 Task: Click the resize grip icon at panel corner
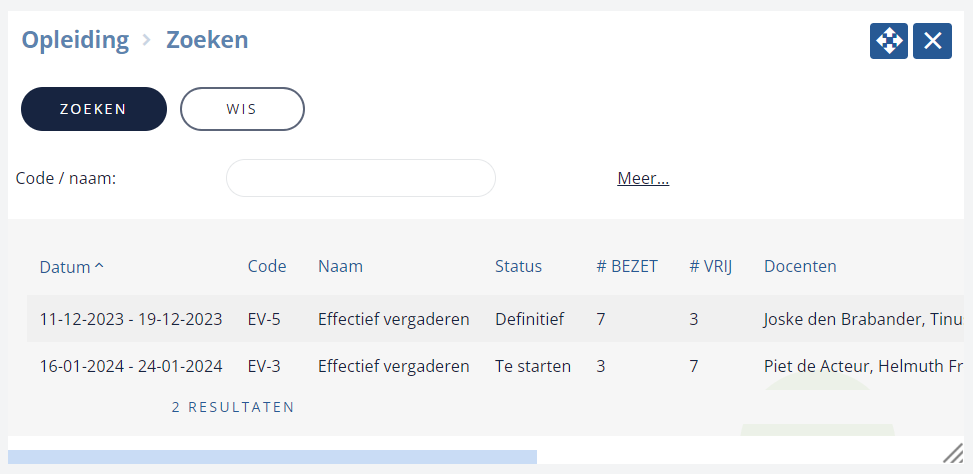(x=953, y=453)
